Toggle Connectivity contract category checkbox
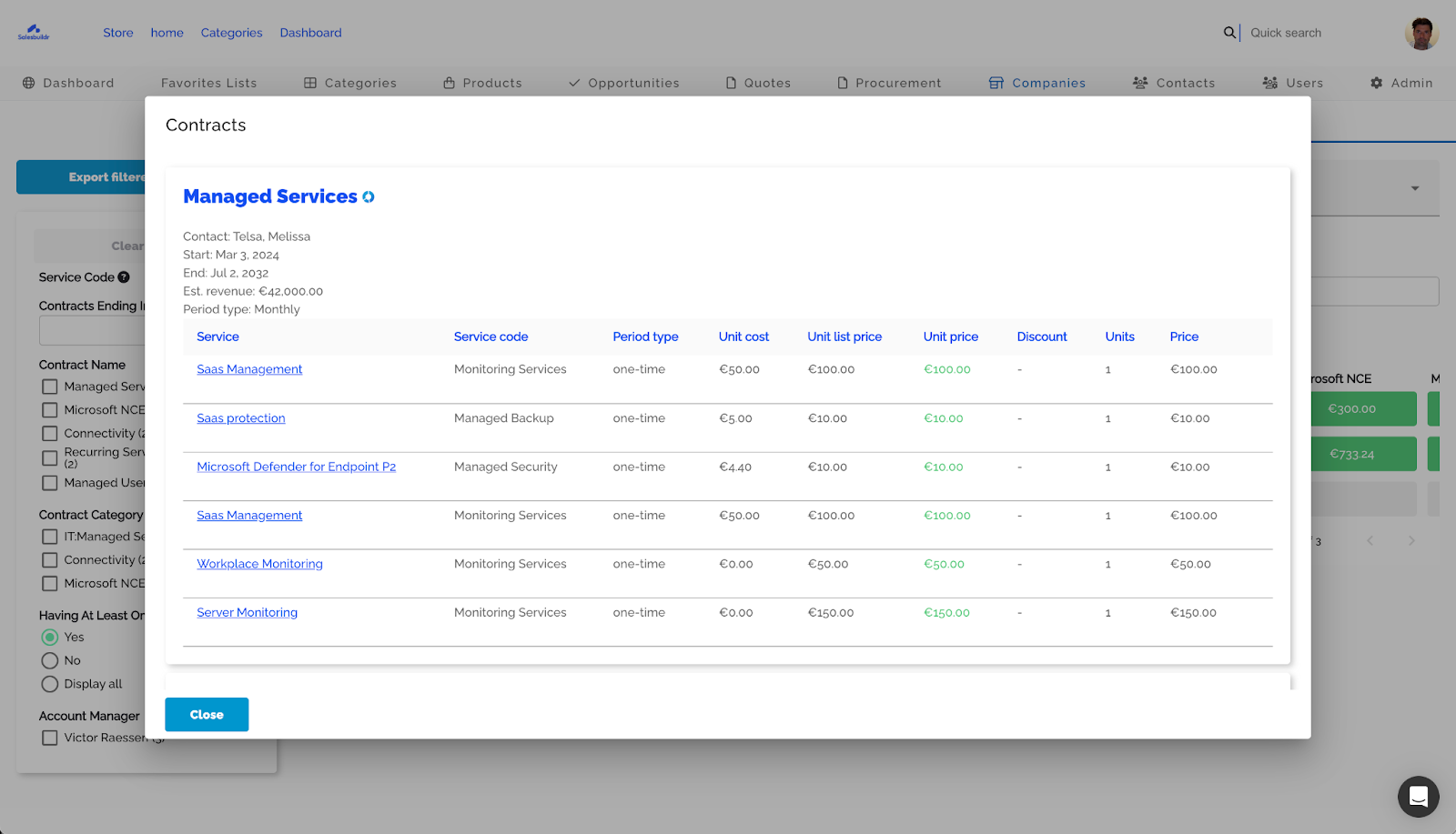The width and height of the screenshot is (1456, 834). [x=50, y=560]
